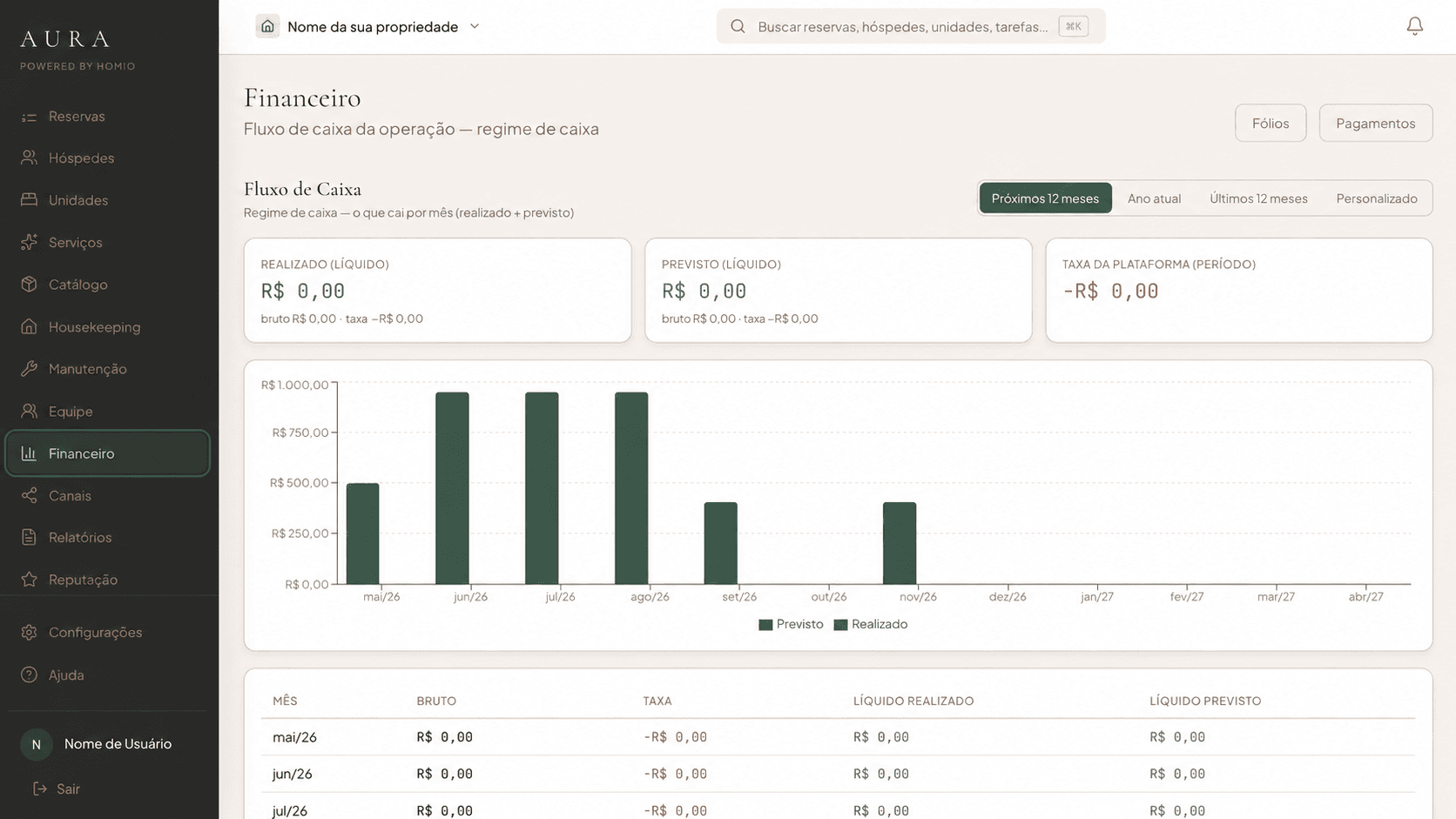Open notifications bell icon
1456x819 pixels.
1415,26
